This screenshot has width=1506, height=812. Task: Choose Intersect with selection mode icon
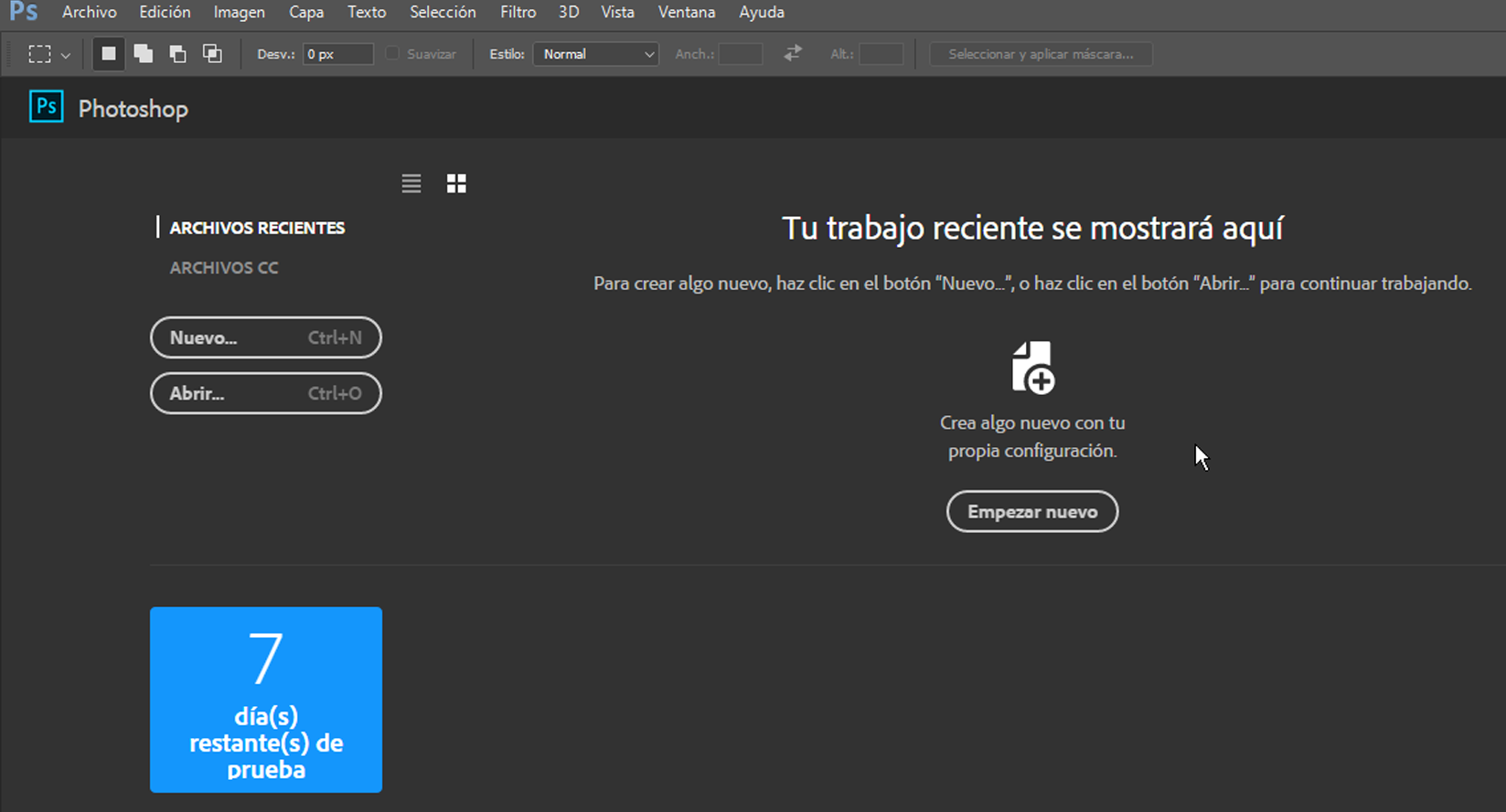212,54
